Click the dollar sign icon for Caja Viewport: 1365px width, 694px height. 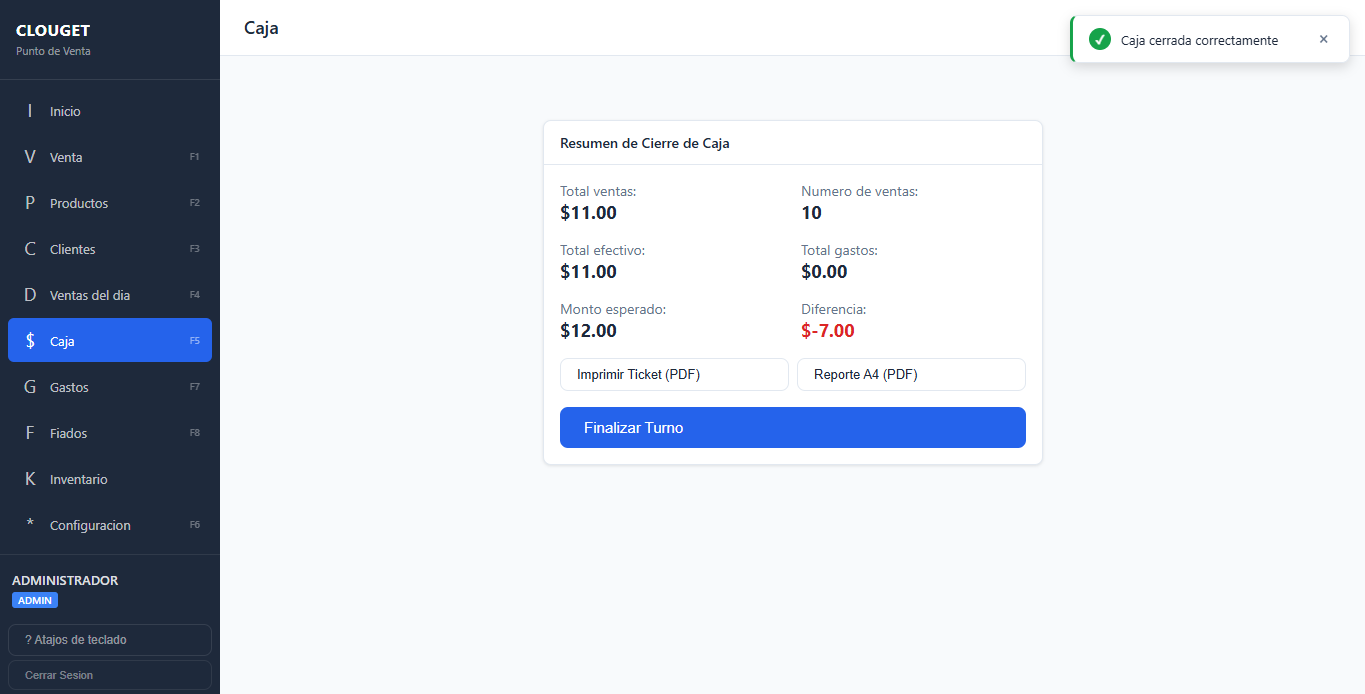(x=30, y=341)
